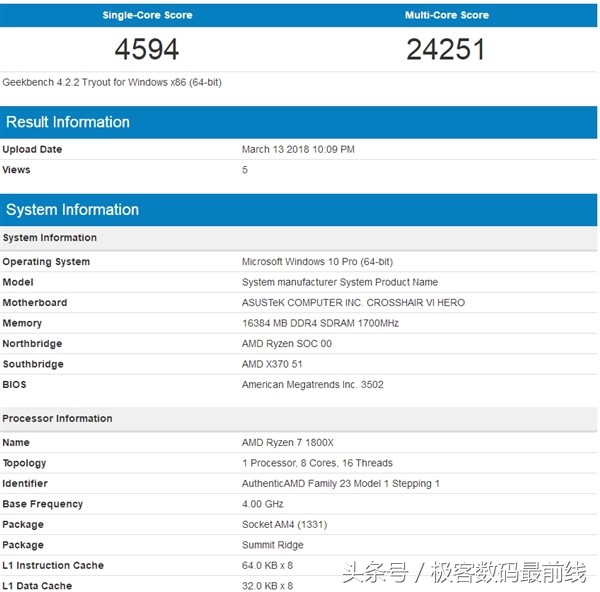Image resolution: width=600 pixels, height=592 pixels.
Task: Click System manufacturer System Product Name
Action: (340, 282)
